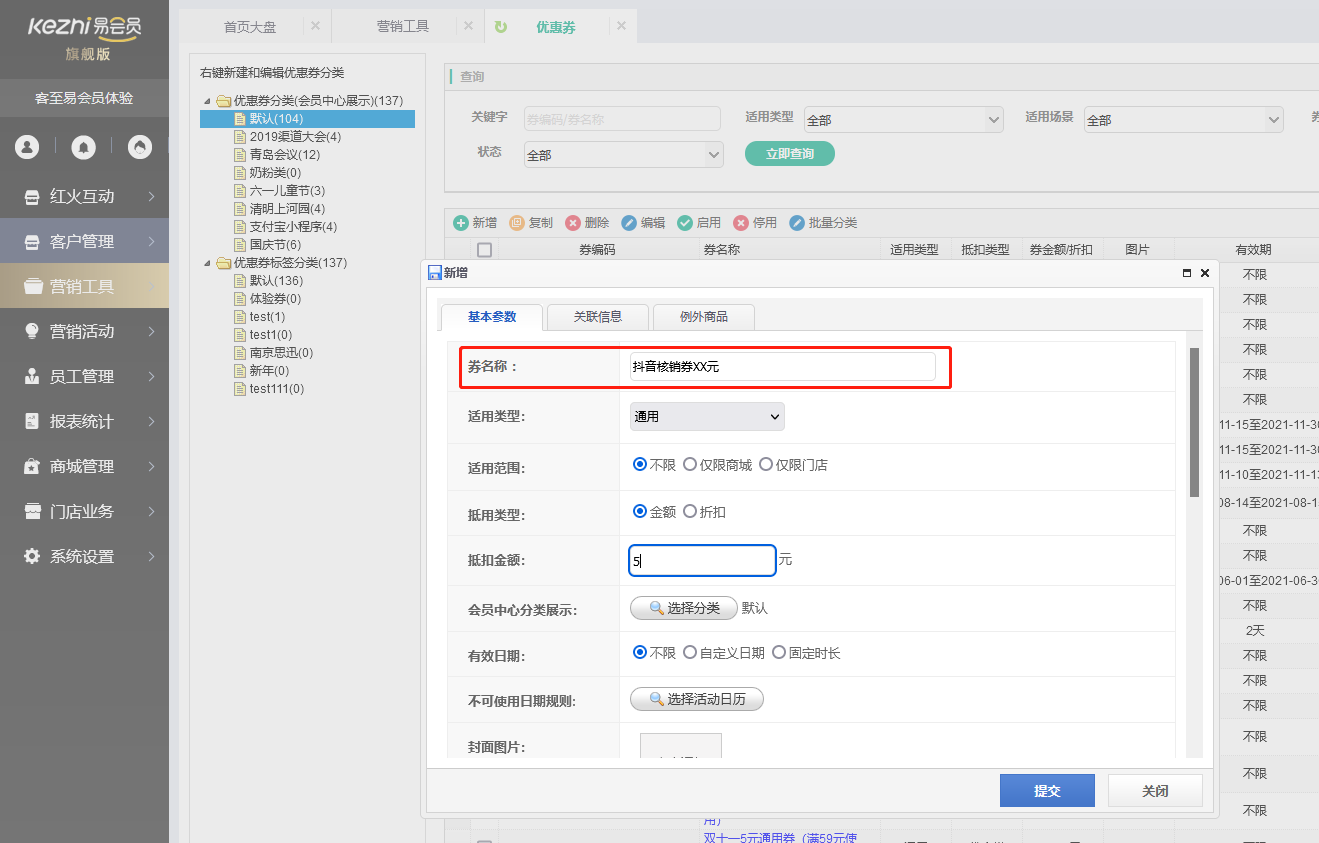The image size is (1319, 843).
Task: Select 折扣 deduction type
Action: [x=690, y=511]
